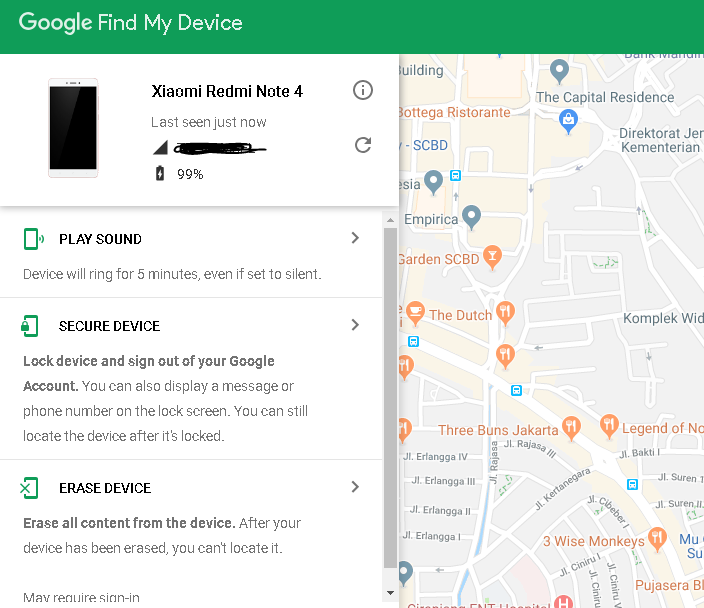Click 3 Wise Monkeys map label
Screen dimensions: 704x608
pos(594,542)
